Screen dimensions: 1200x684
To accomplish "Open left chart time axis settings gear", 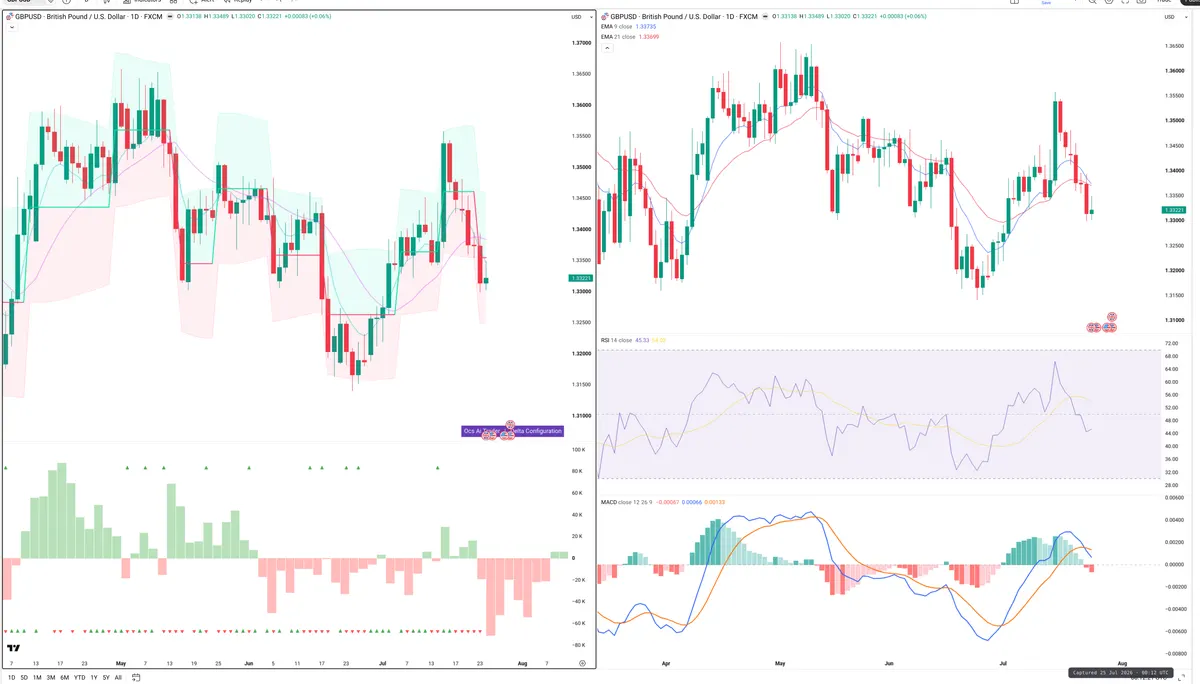I will [583, 663].
